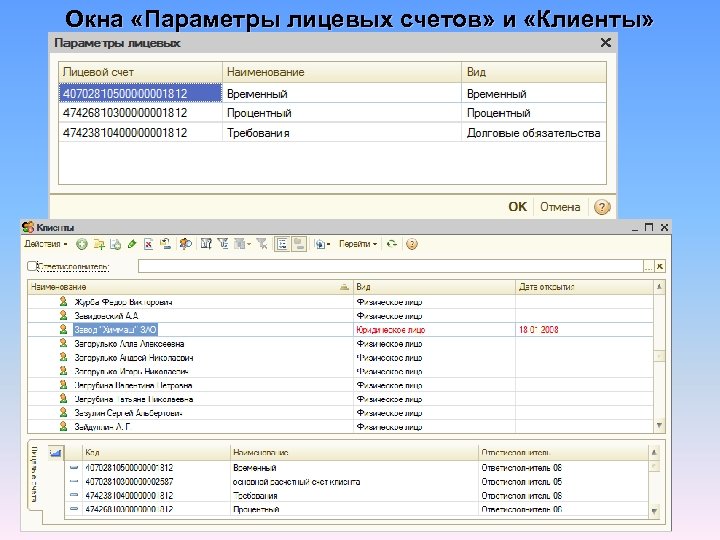This screenshot has height=540, width=720.
Task: Click the Ответисполнитель column header in lower panel
Action: click(x=563, y=452)
